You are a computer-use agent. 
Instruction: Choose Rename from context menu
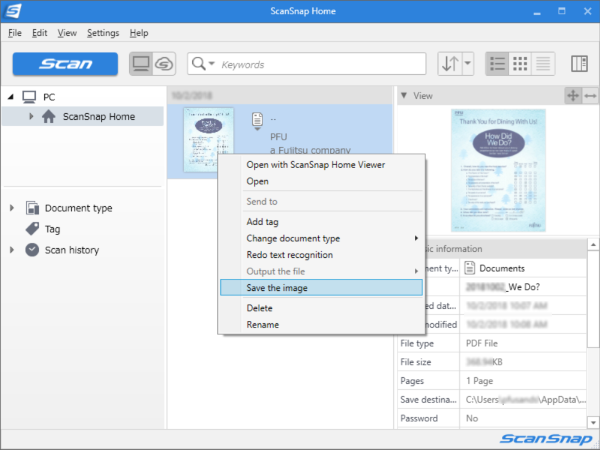pyautogui.click(x=262, y=324)
